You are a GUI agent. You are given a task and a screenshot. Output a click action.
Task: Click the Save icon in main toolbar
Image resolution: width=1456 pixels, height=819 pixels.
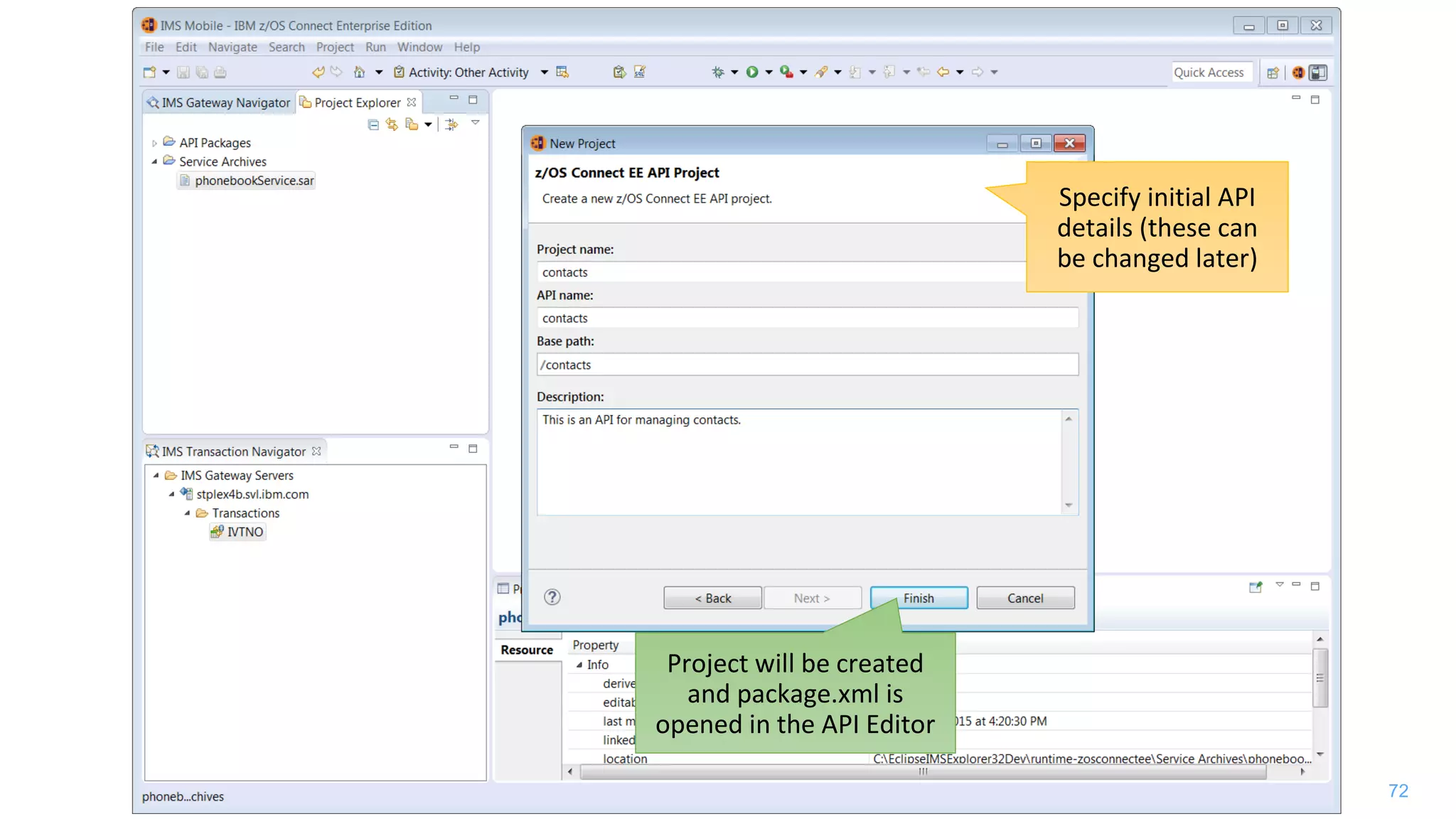click(x=183, y=72)
